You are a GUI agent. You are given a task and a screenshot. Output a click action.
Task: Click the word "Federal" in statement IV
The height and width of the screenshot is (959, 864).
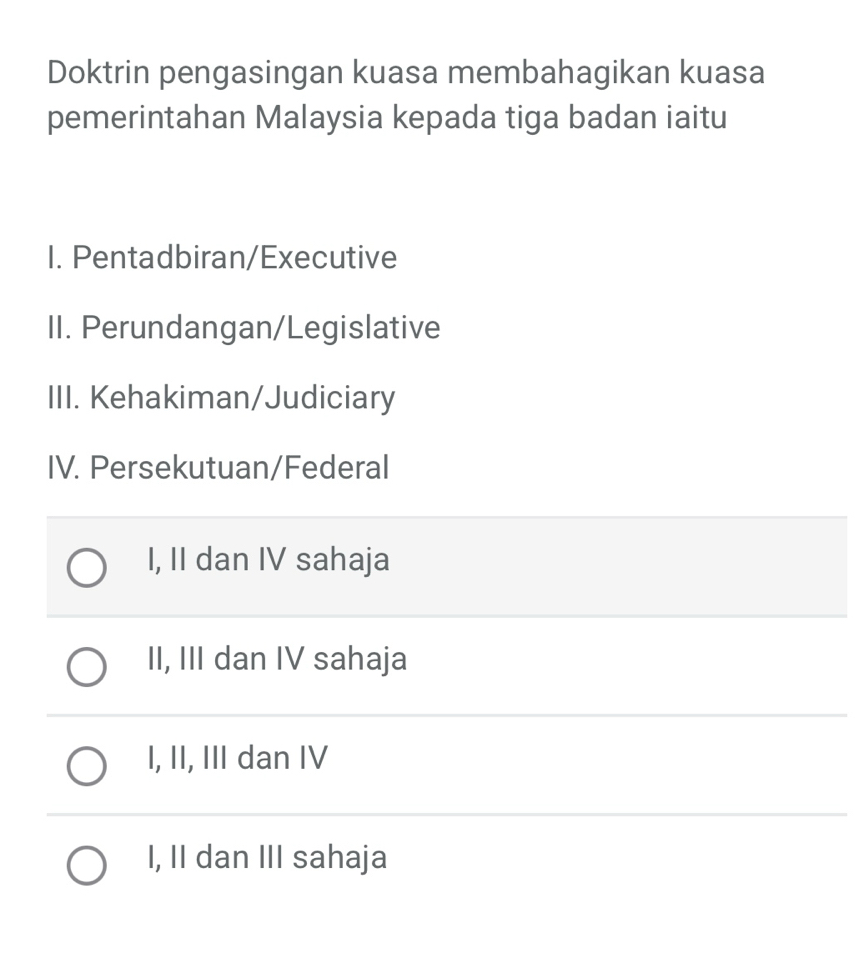(337, 468)
